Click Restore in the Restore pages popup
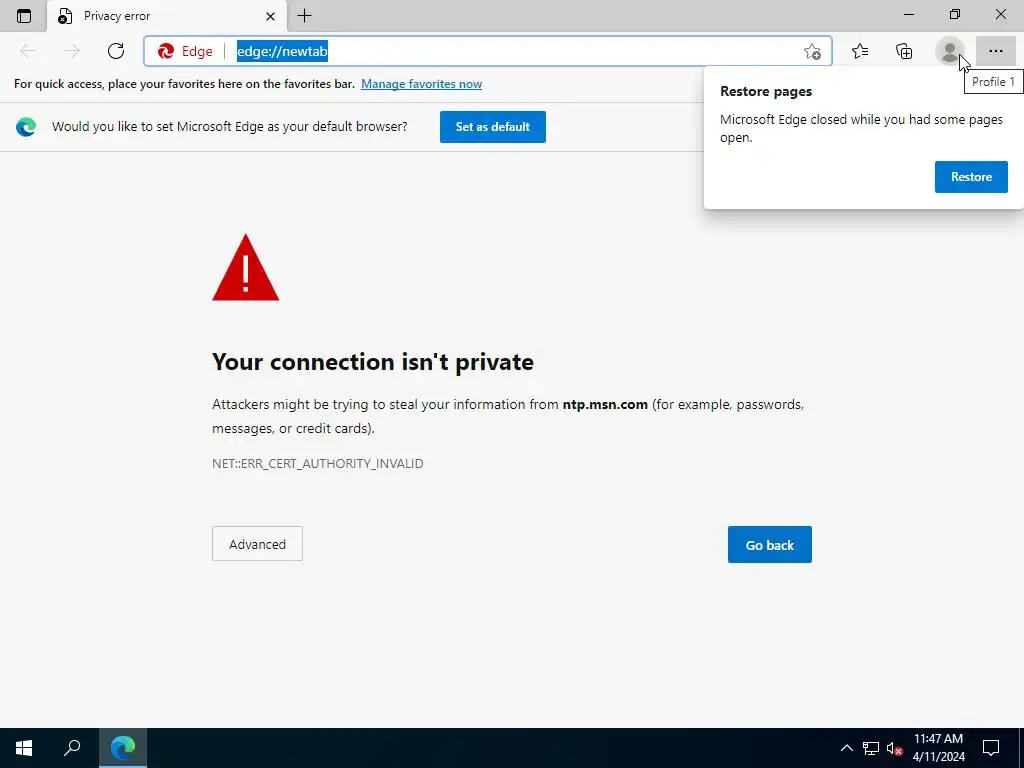Image resolution: width=1024 pixels, height=768 pixels. [x=971, y=177]
